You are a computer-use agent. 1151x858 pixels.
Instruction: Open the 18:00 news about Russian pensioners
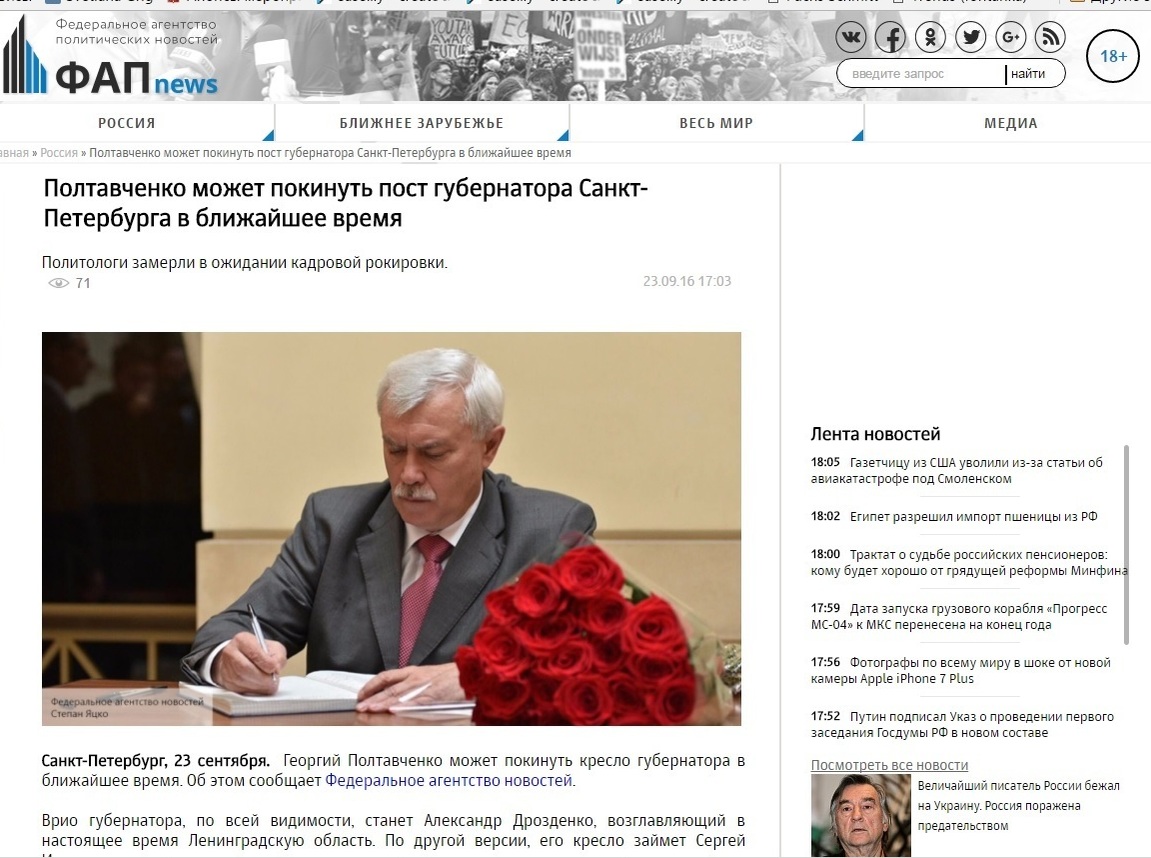pyautogui.click(x=969, y=562)
